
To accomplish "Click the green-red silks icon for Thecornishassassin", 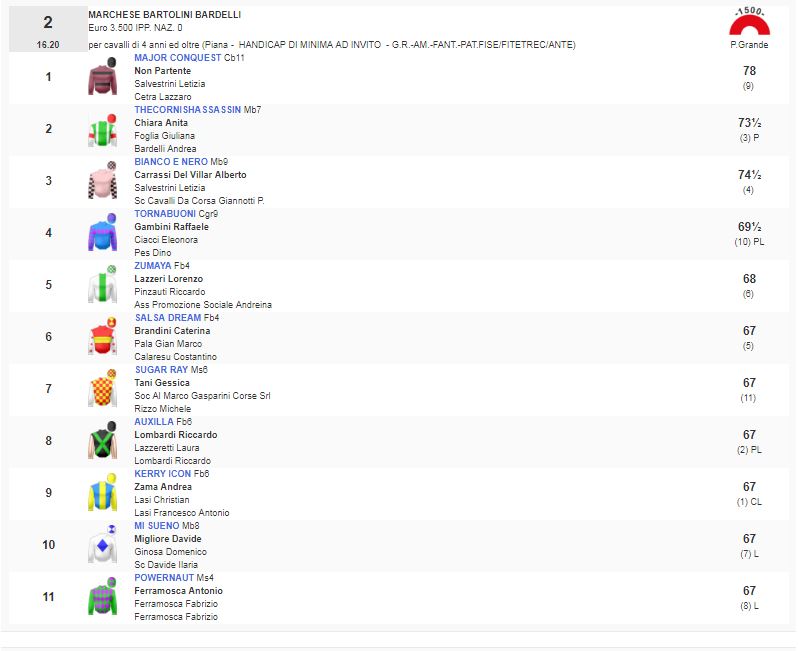I will 102,130.
